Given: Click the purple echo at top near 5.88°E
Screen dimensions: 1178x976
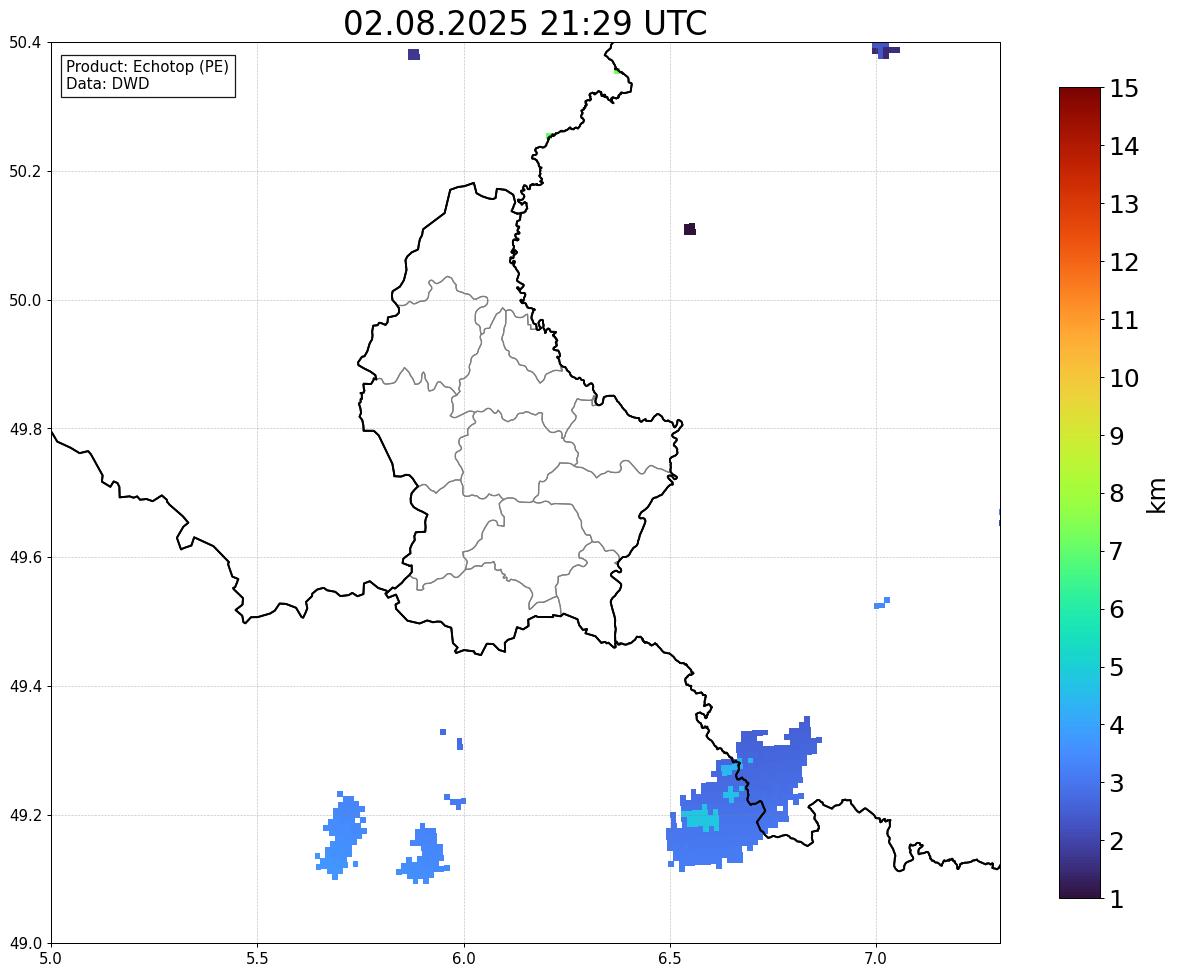Looking at the screenshot, I should (413, 54).
